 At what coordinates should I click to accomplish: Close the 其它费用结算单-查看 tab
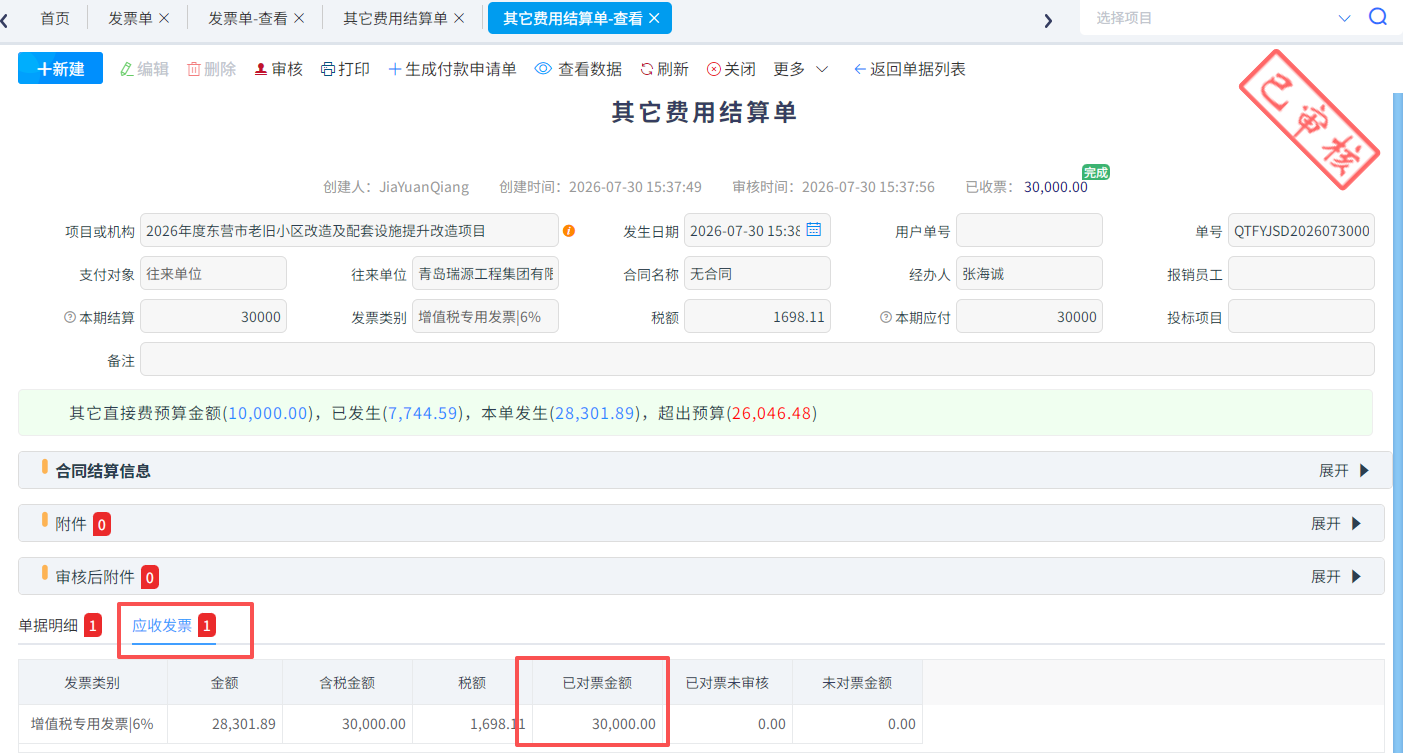(x=654, y=18)
